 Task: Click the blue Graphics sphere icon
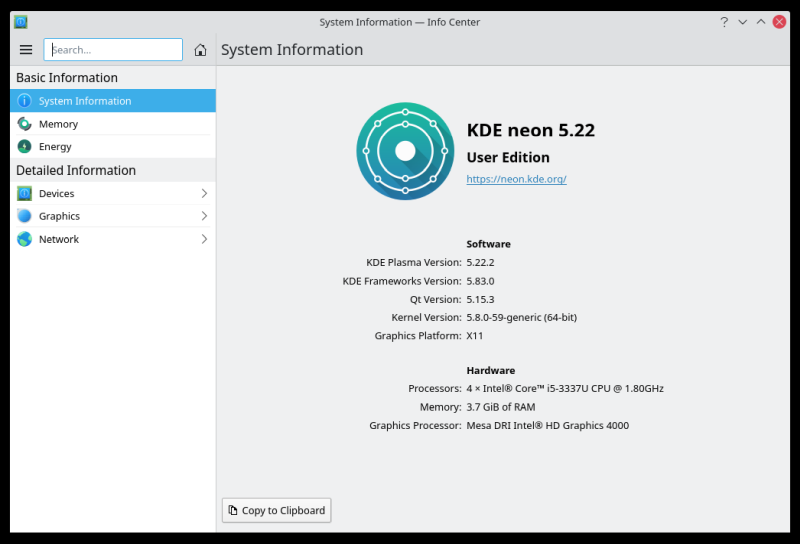coord(25,216)
